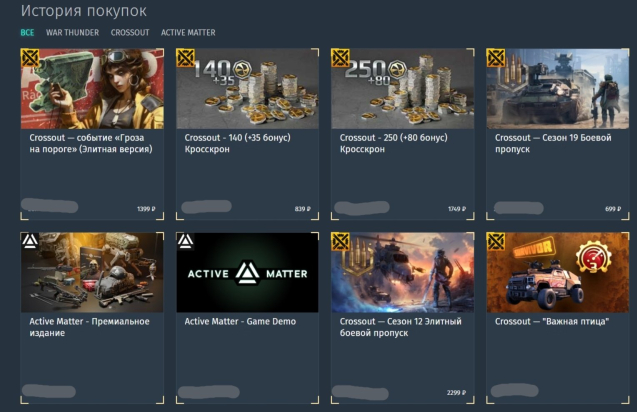This screenshot has width=637, height=412.
Task: Click the Сезон 12 helicopter artwork thumbnail
Action: click(x=403, y=272)
